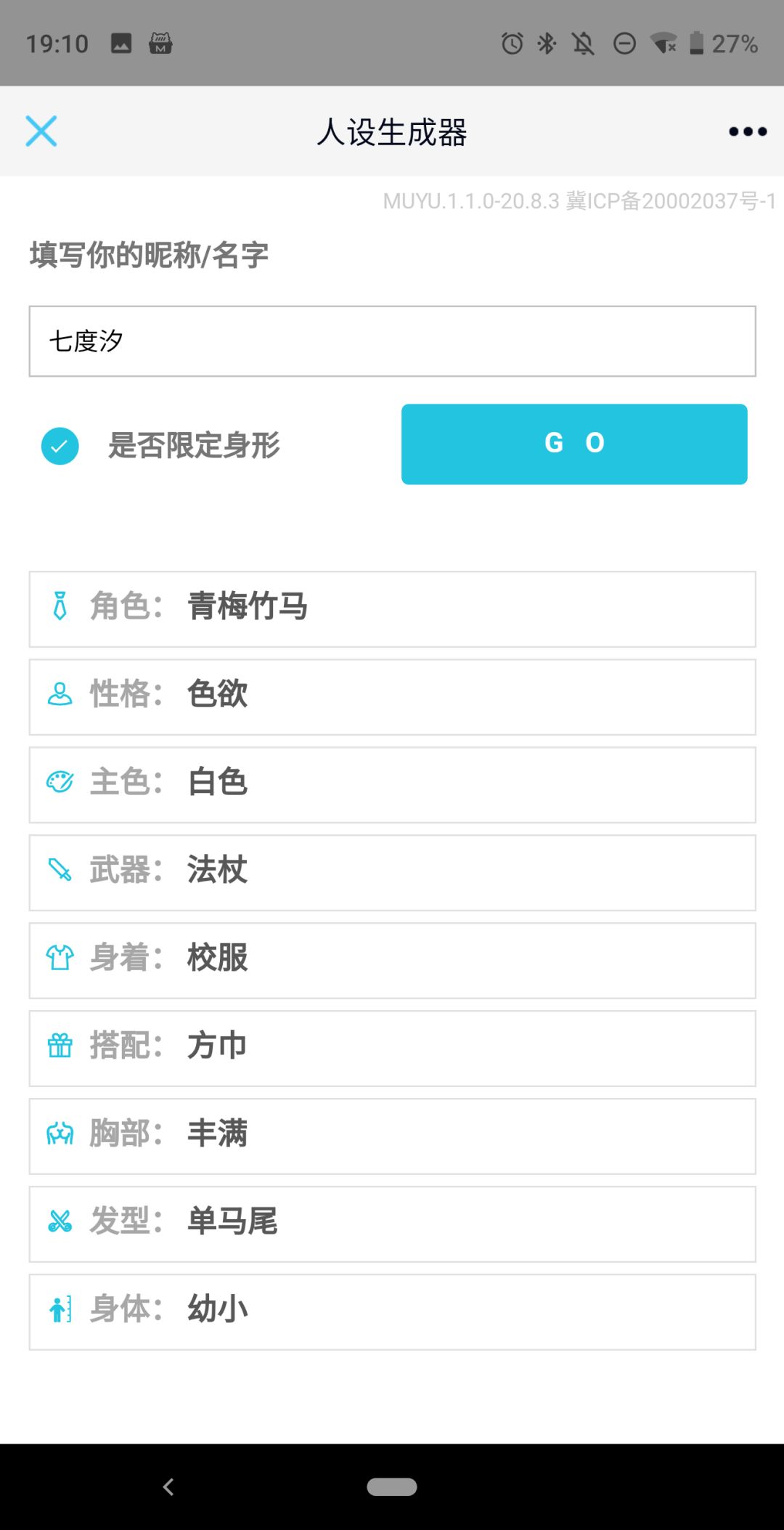Open the three-dot more options menu
This screenshot has width=784, height=1530.
748,131
